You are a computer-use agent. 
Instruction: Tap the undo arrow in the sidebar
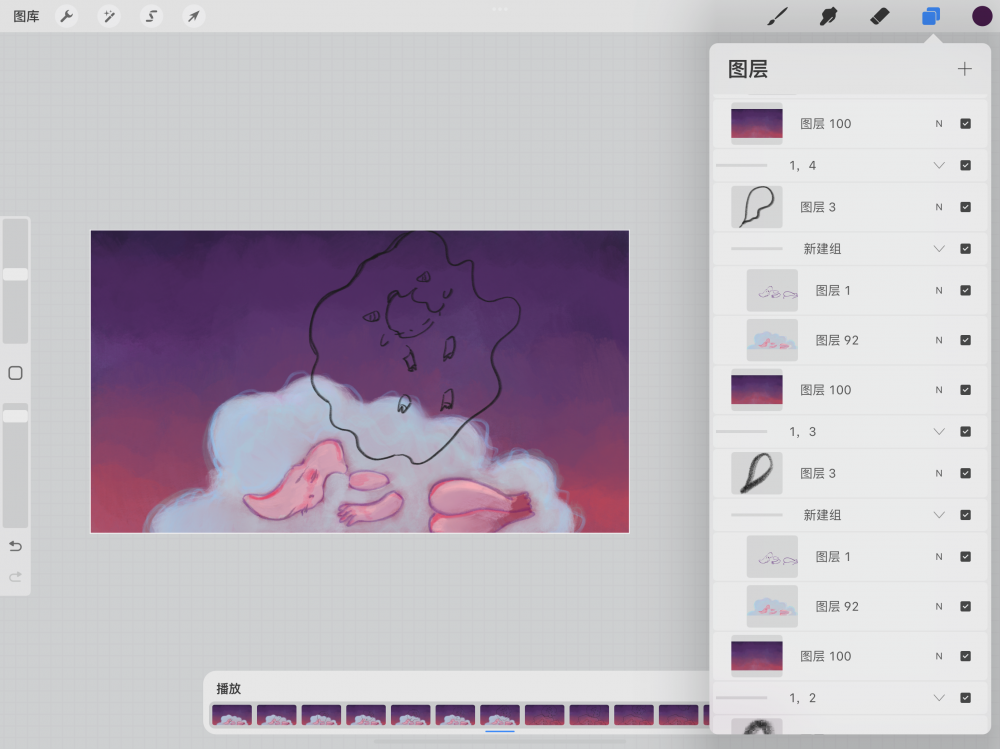click(x=15, y=546)
